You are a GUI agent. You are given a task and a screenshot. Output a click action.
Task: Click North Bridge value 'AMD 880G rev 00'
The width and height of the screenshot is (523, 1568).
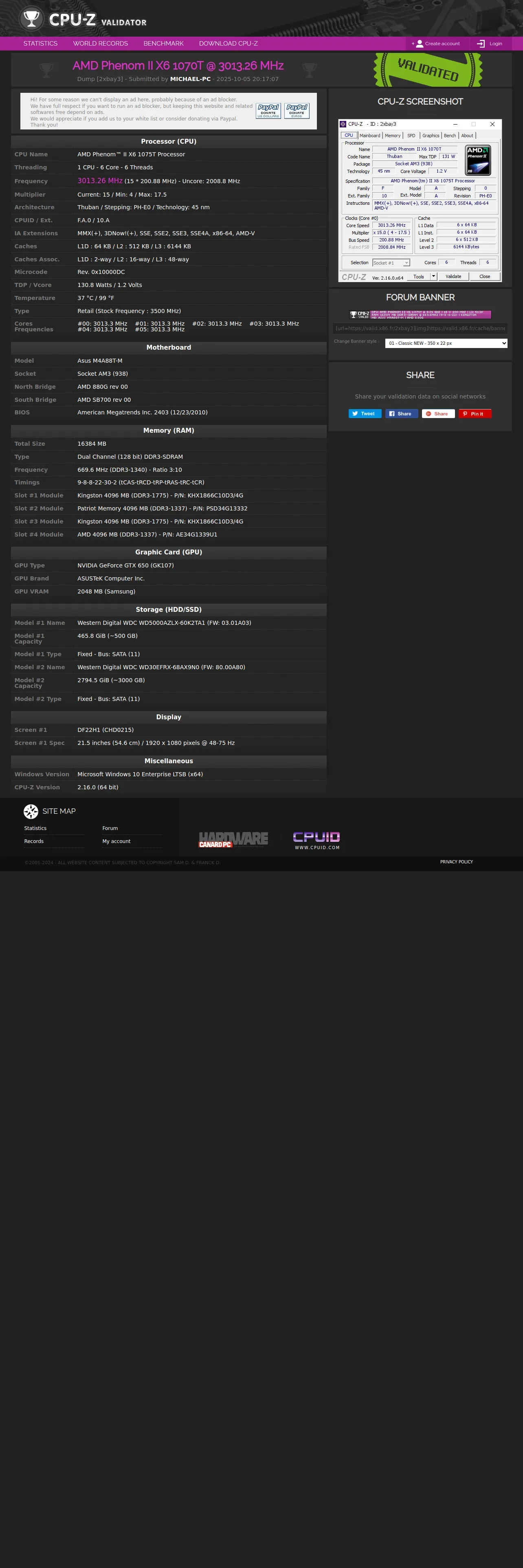[103, 387]
